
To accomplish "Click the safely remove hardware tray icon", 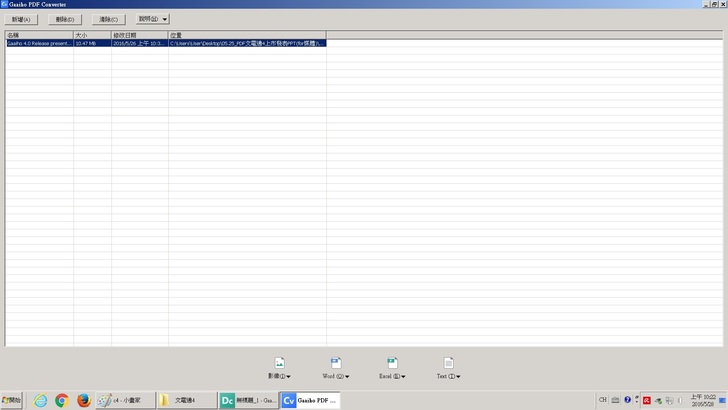I will [x=658, y=401].
